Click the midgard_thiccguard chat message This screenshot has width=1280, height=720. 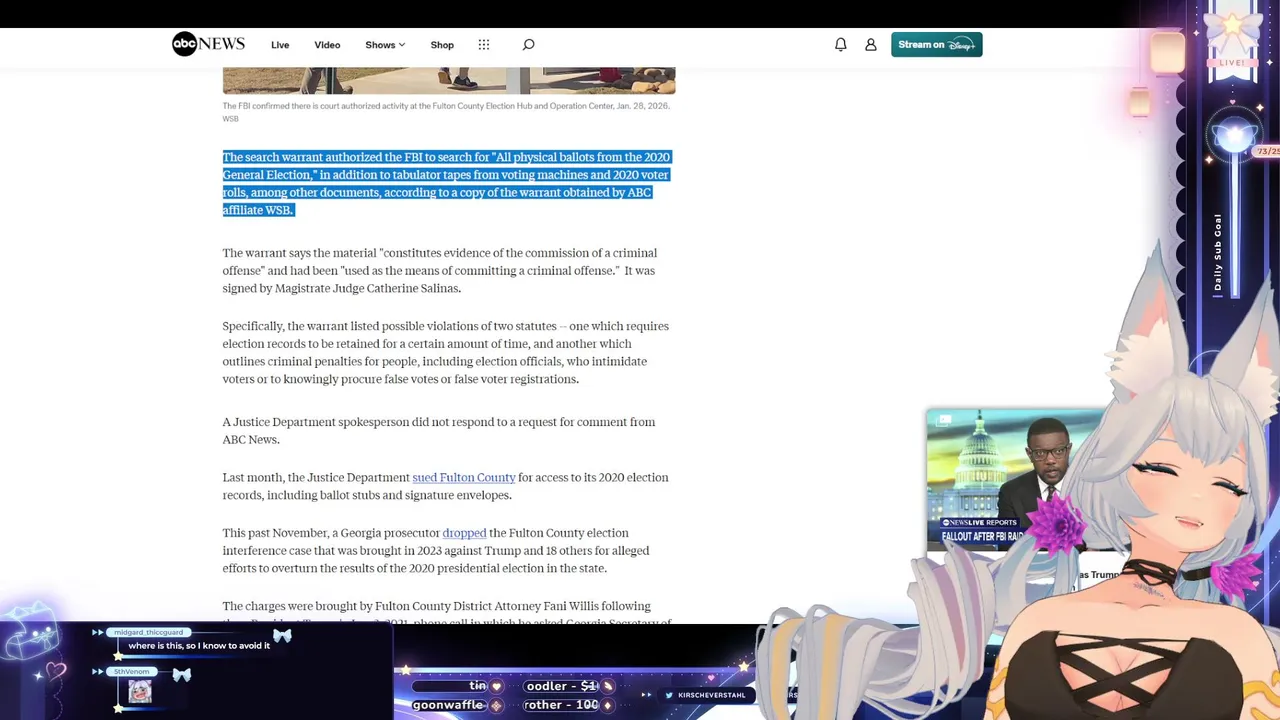(x=199, y=645)
